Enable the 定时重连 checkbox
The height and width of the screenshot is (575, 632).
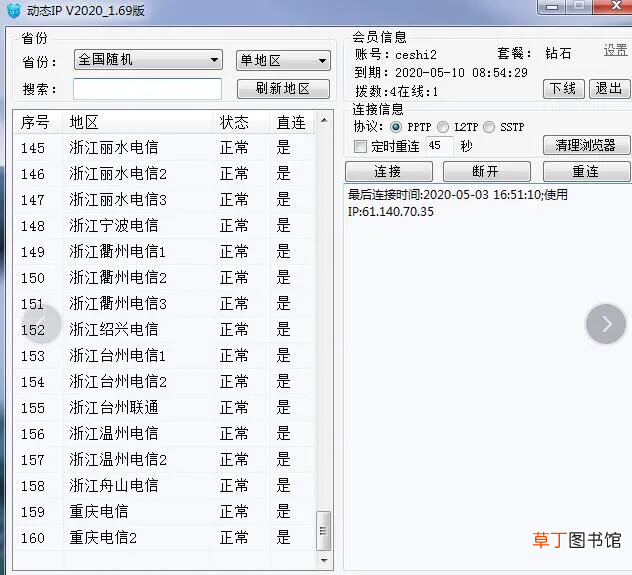[x=360, y=146]
